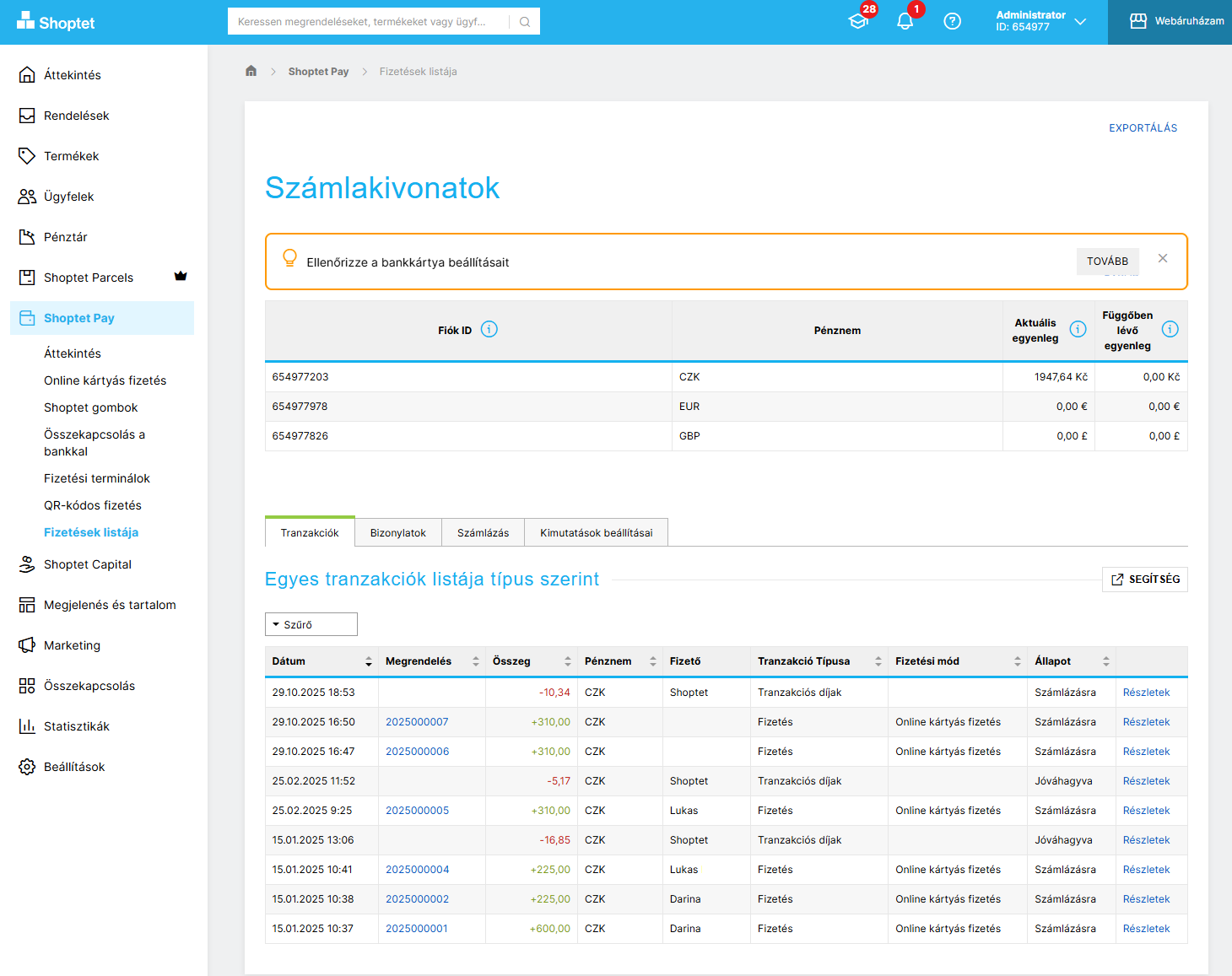Image resolution: width=1232 pixels, height=976 pixels.
Task: Click the home breadcrumb icon
Action: 251,72
